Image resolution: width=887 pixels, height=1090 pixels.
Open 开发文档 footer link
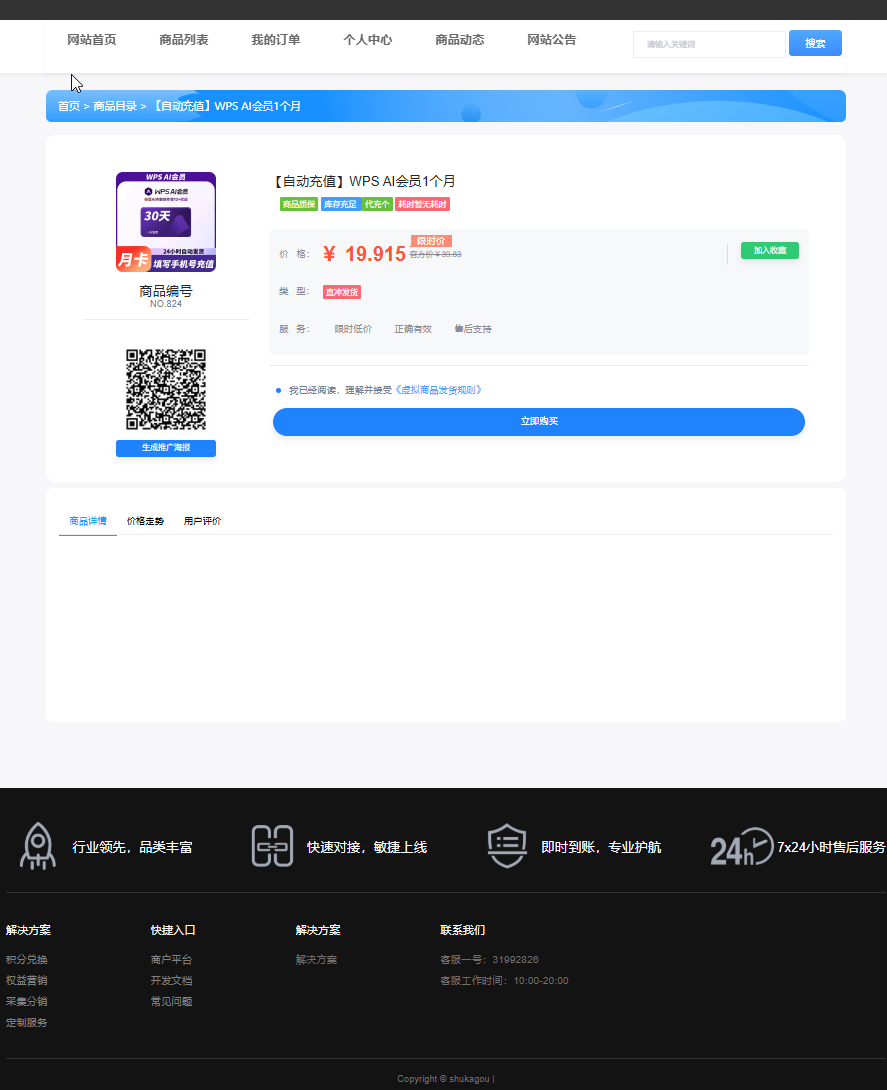[172, 980]
